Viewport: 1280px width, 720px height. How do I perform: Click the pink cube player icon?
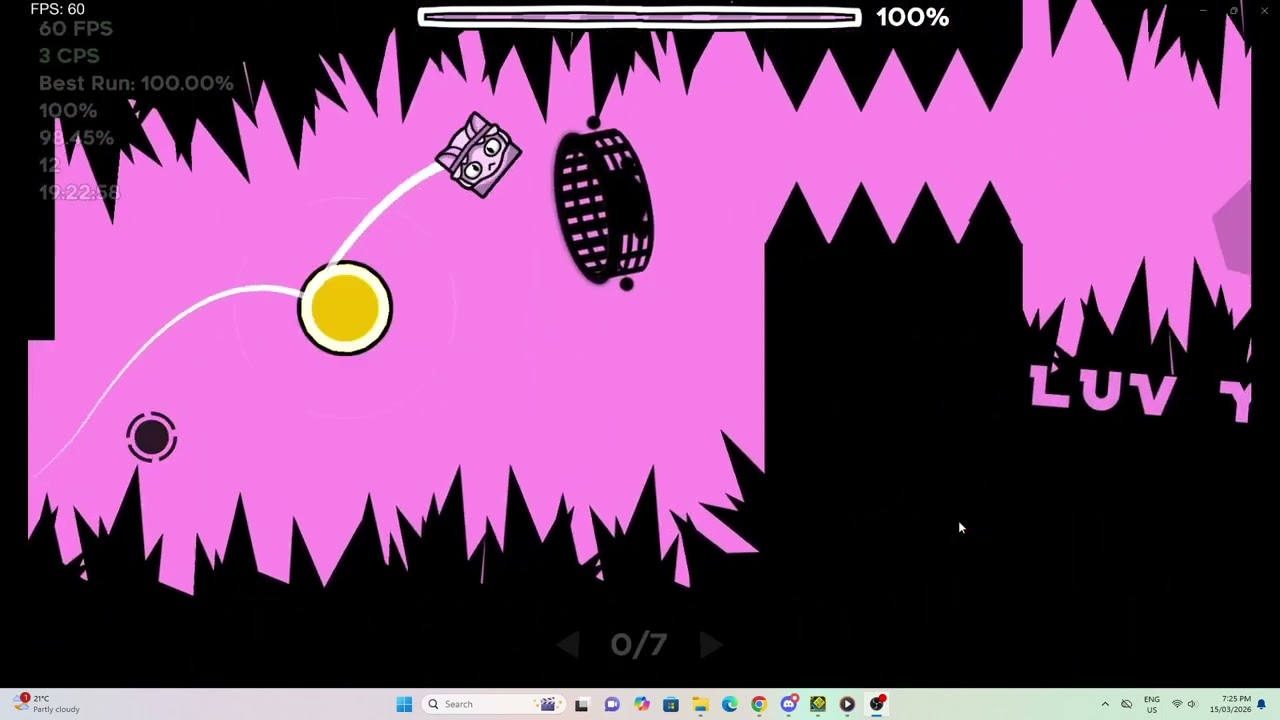click(479, 155)
